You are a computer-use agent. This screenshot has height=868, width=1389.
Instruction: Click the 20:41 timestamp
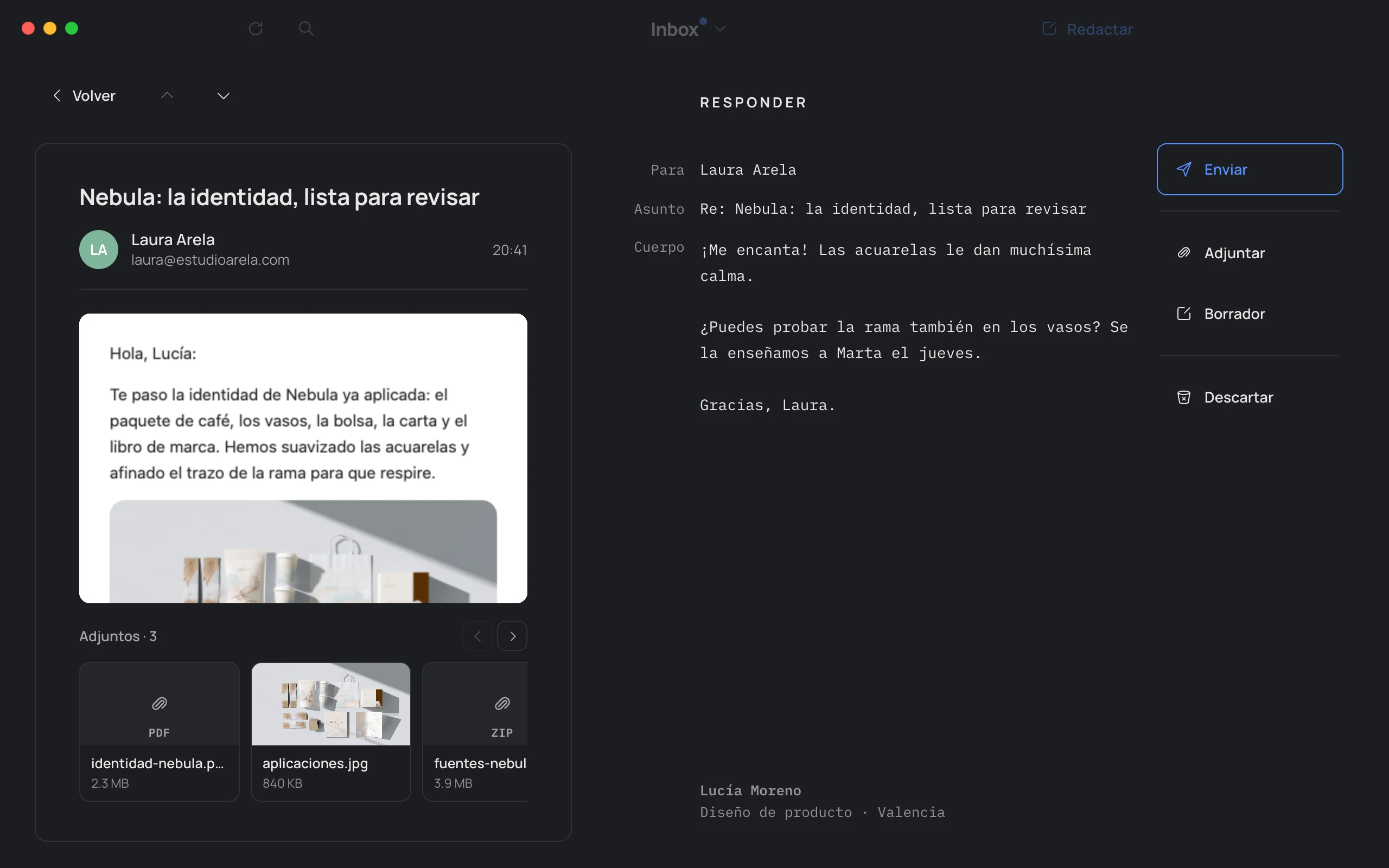point(509,250)
